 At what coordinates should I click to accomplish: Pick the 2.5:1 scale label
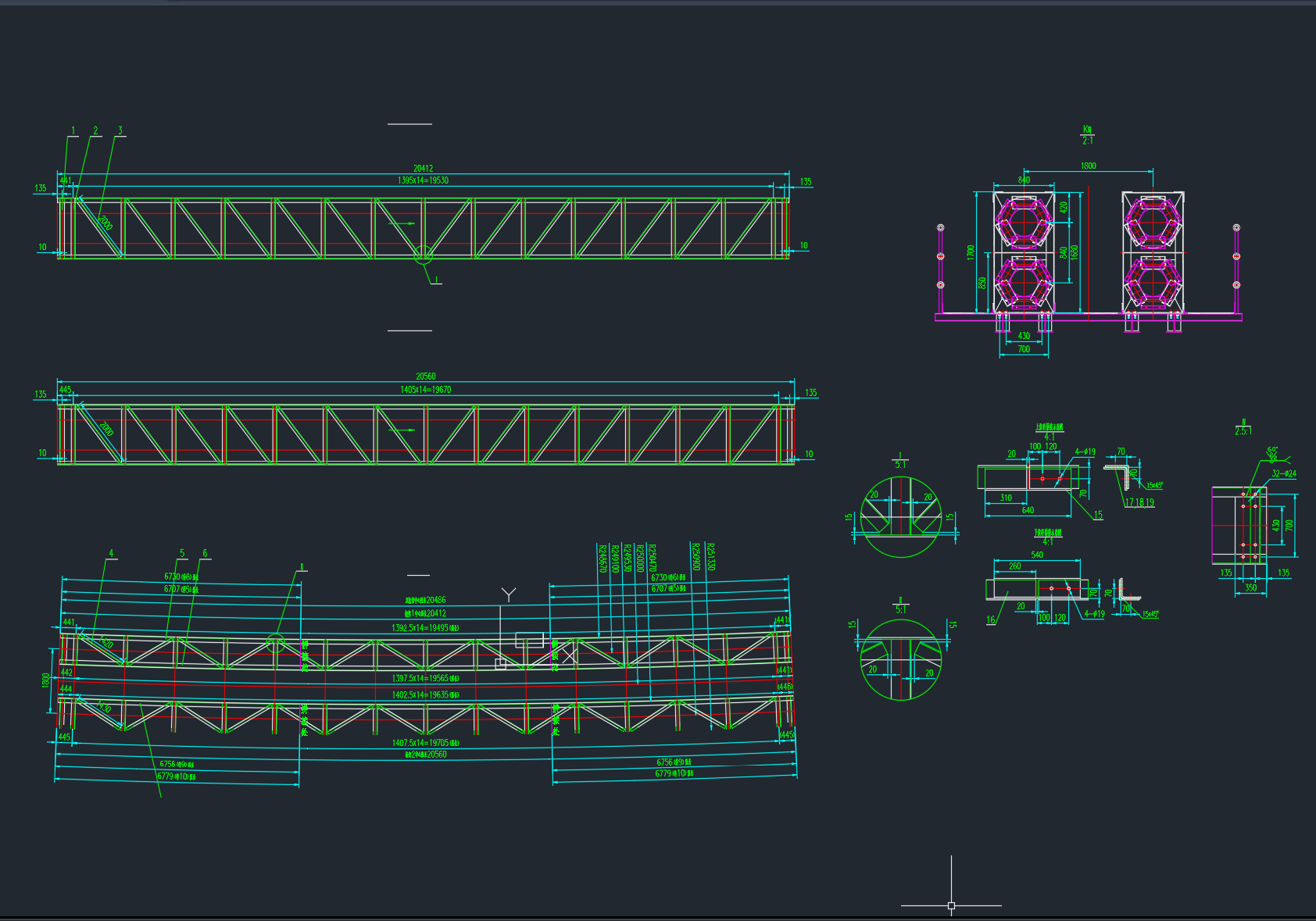(x=1243, y=431)
